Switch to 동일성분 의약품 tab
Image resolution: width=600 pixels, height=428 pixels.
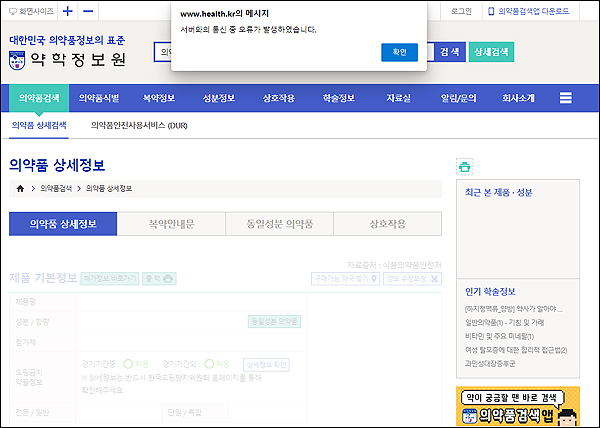coord(279,224)
